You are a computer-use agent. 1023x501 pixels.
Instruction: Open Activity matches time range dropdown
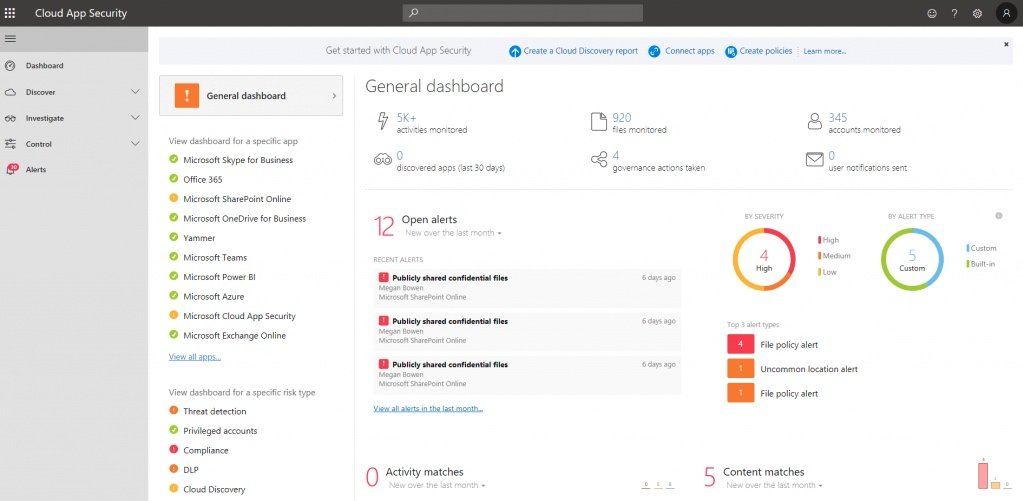coord(437,485)
